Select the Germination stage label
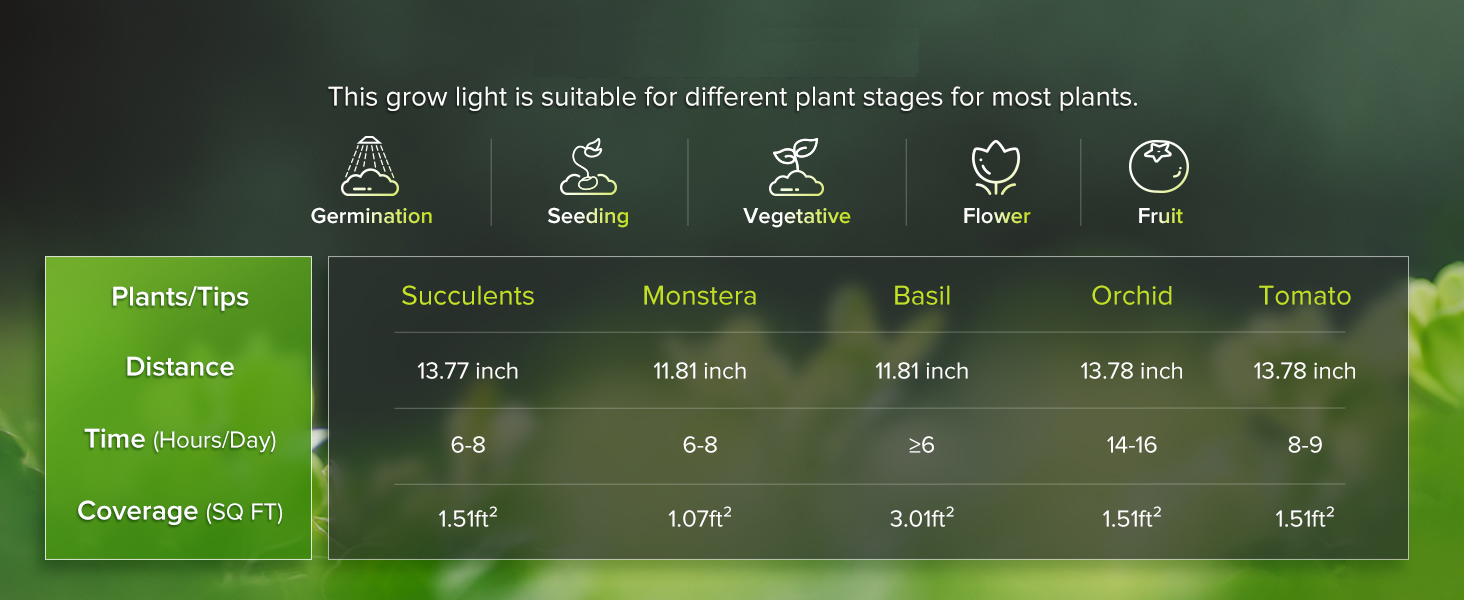 click(x=371, y=216)
